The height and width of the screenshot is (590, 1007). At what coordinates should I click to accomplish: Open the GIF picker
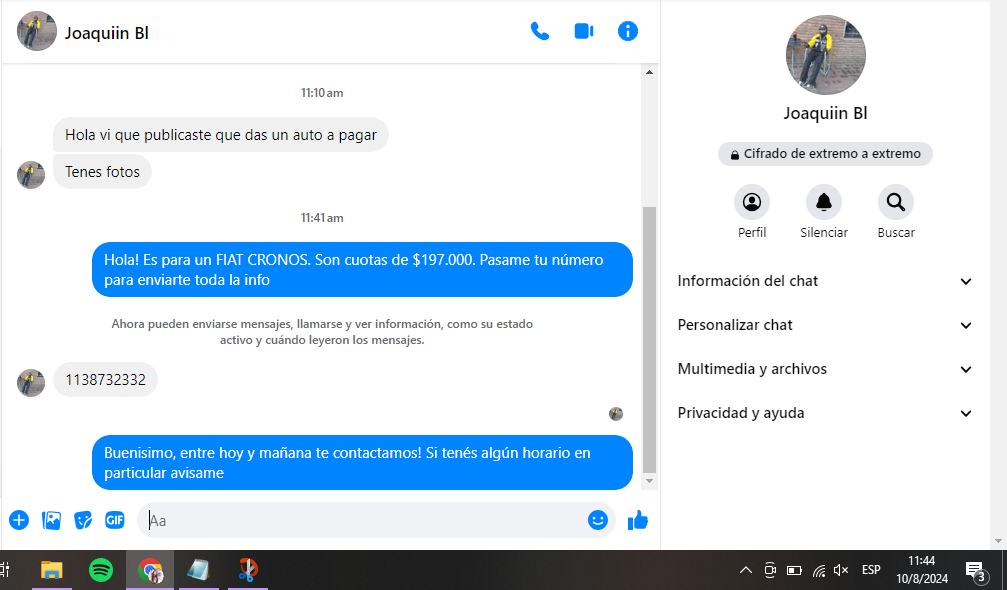115,520
